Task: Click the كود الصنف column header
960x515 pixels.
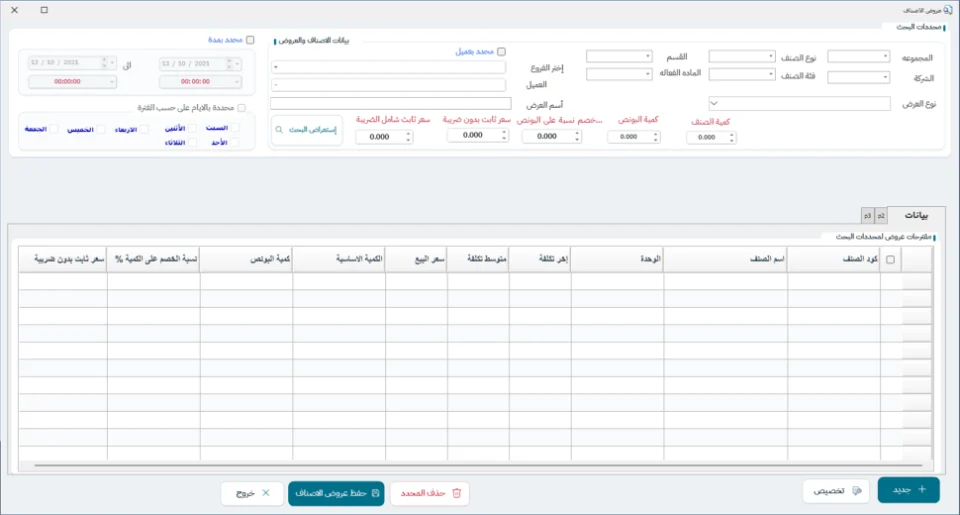Action: 833,259
